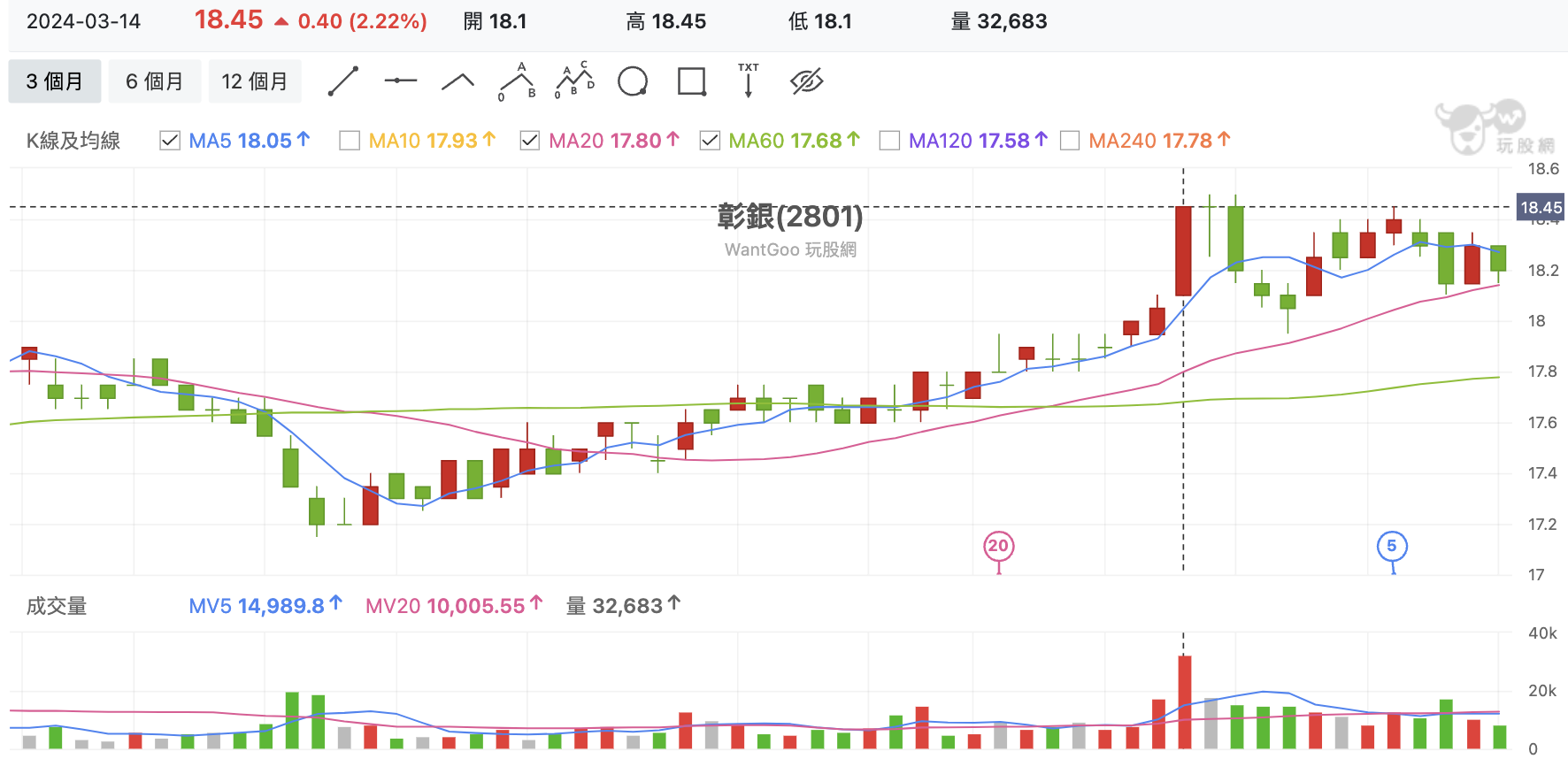Click the 成交量 section label
Viewport: 1568px width, 759px height.
pyautogui.click(x=57, y=606)
